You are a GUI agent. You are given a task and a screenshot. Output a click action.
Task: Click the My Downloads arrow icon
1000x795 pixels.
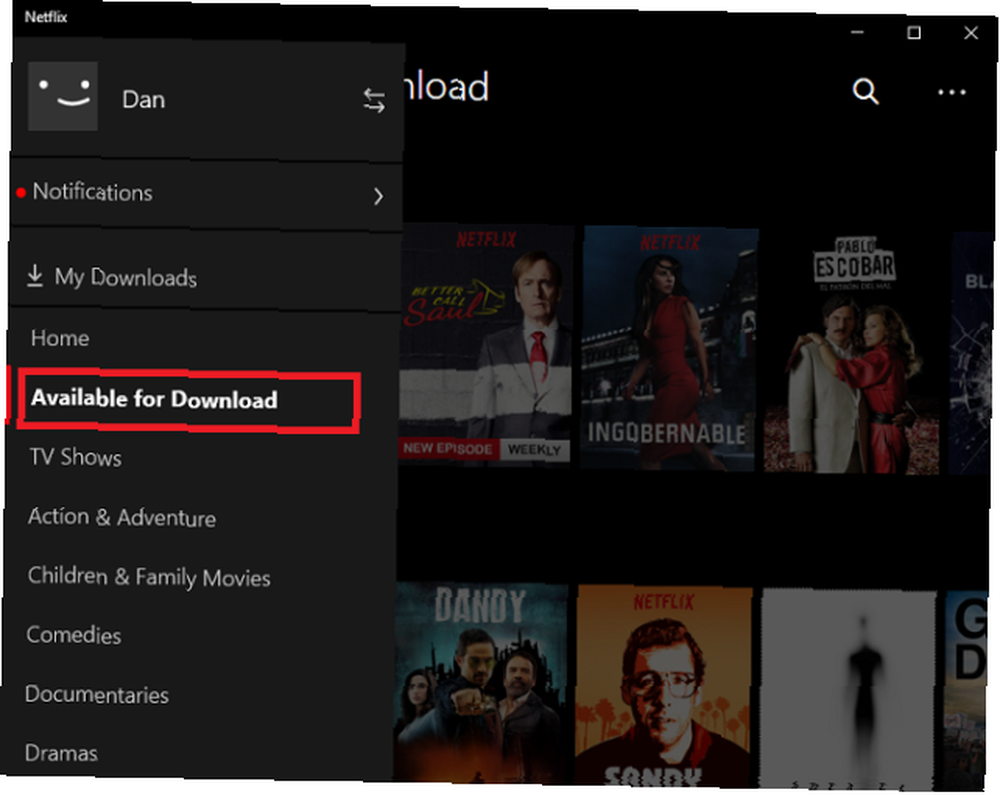point(35,275)
